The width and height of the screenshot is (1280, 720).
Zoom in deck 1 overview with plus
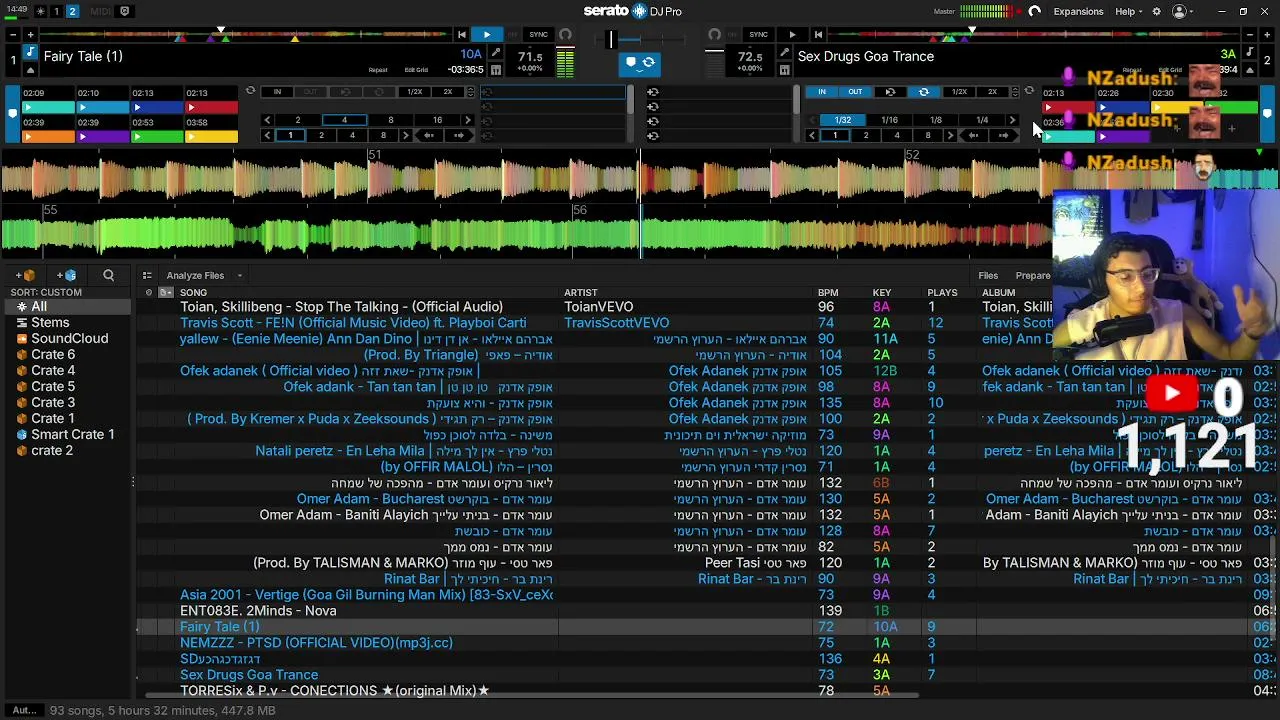[30, 35]
